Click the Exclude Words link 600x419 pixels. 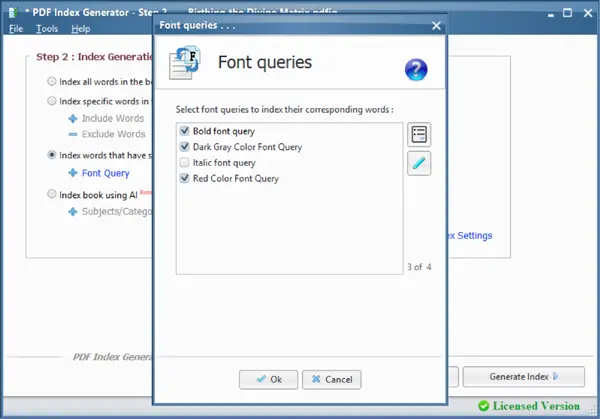point(114,134)
